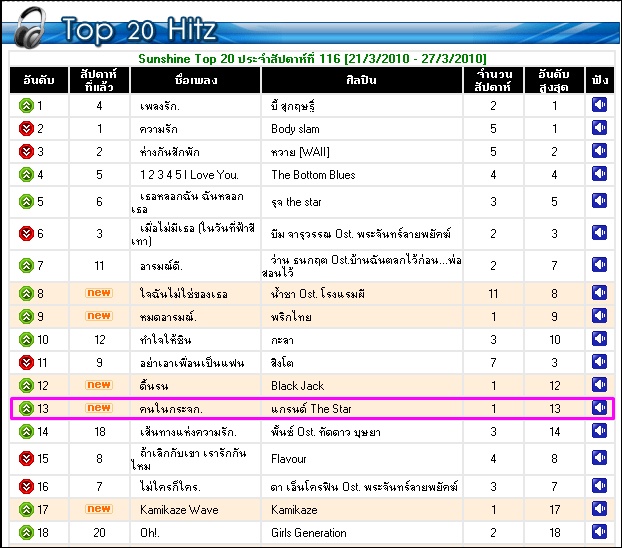
Task: Select song title ทำใจให้ชิน
Action: (165, 340)
